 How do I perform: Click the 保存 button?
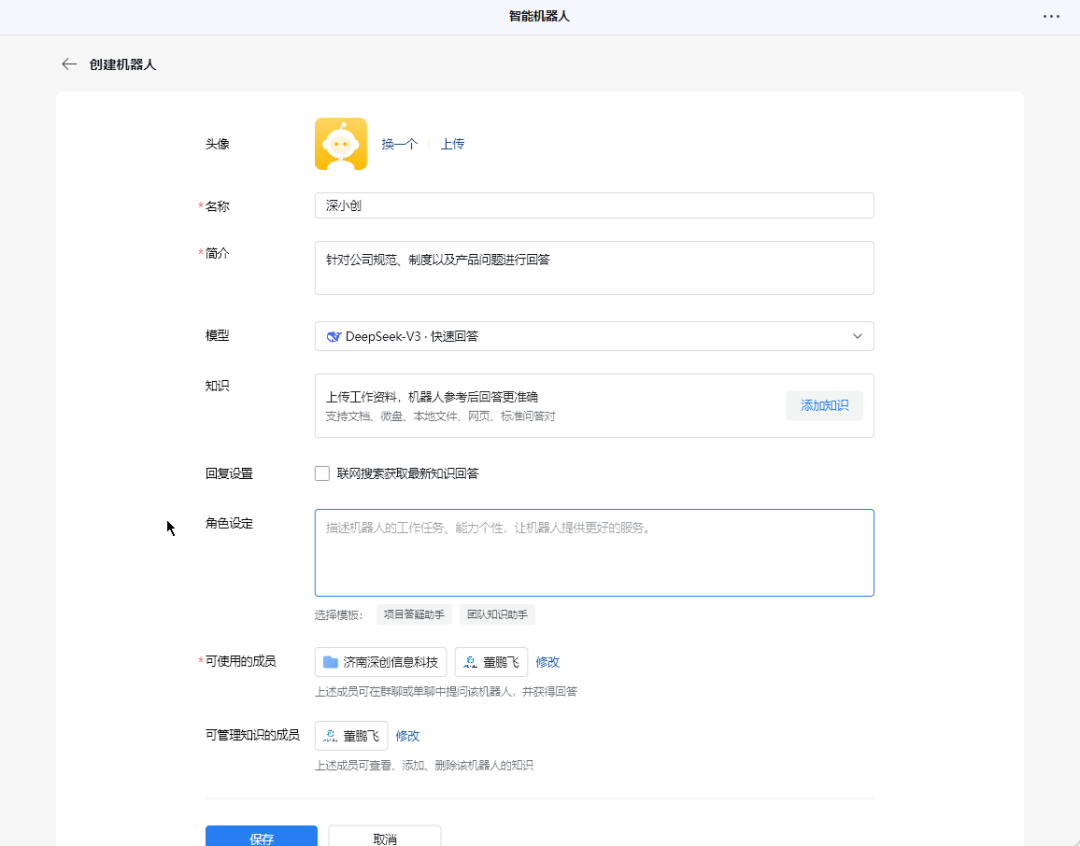click(x=261, y=838)
